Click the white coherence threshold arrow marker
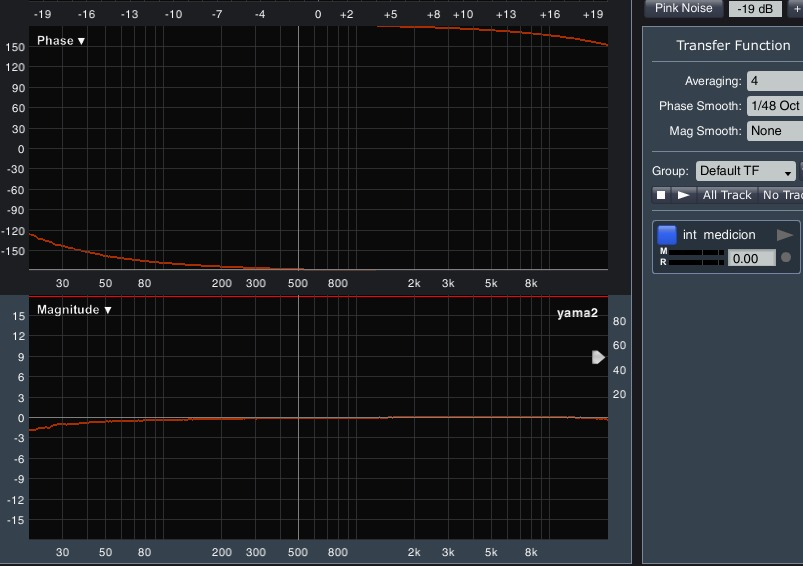The height and width of the screenshot is (566, 803). (x=598, y=357)
